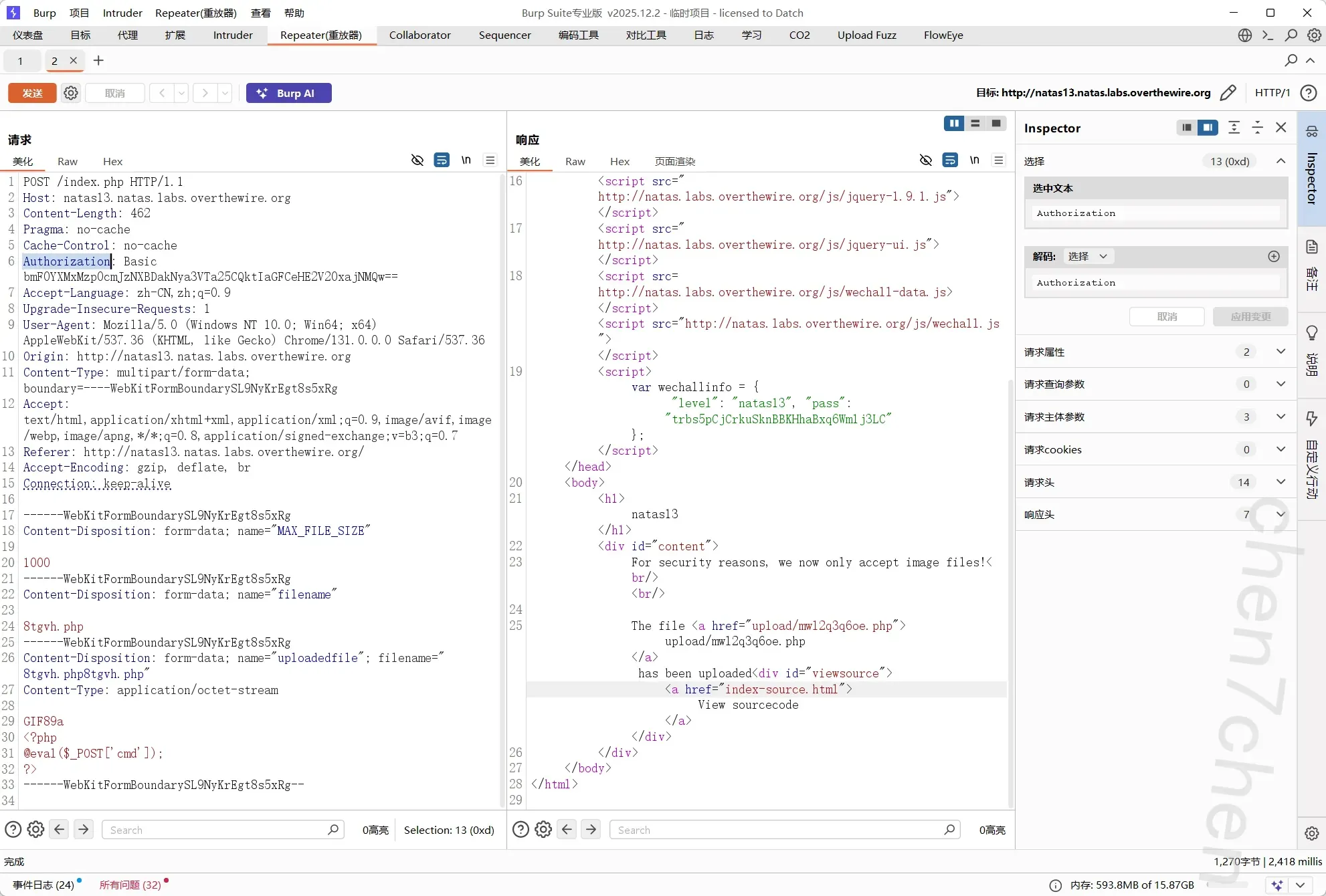Toggle \n newline display in request pane

click(466, 160)
